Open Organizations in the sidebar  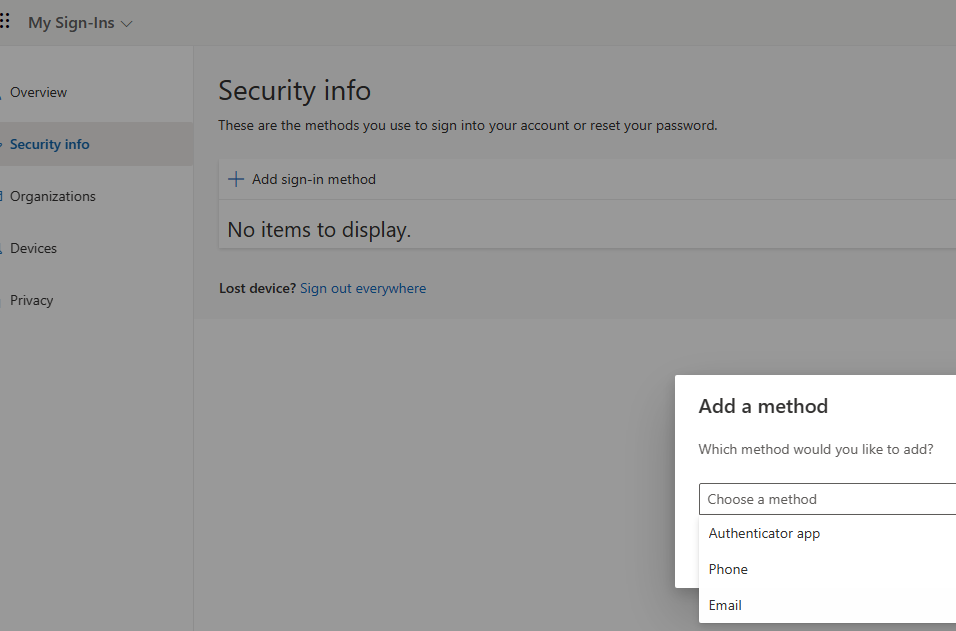click(x=53, y=196)
